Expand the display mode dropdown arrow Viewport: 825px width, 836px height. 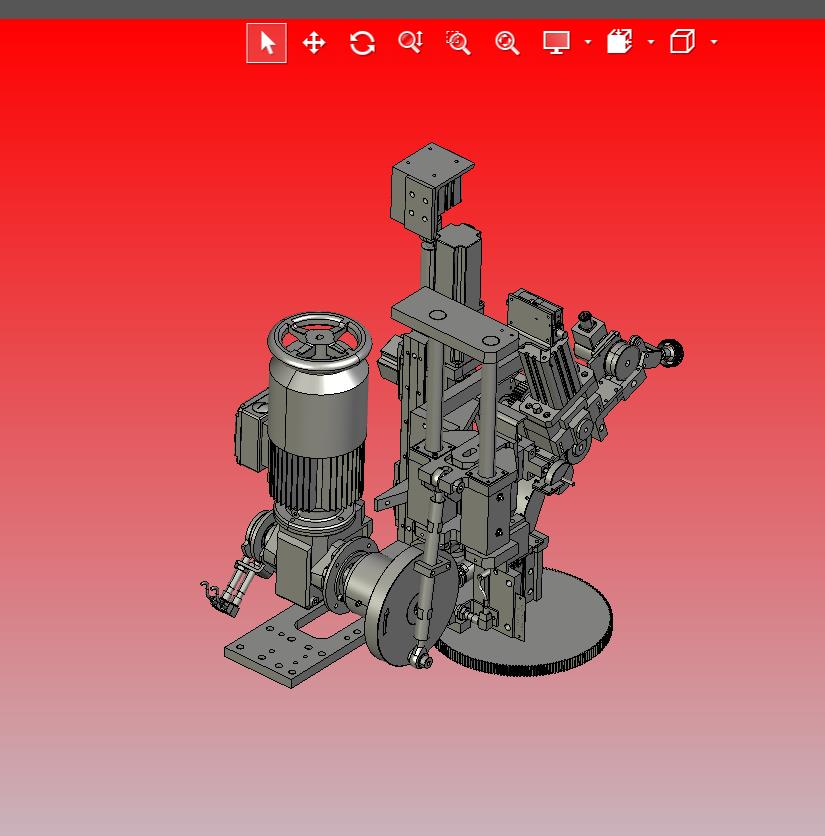588,42
